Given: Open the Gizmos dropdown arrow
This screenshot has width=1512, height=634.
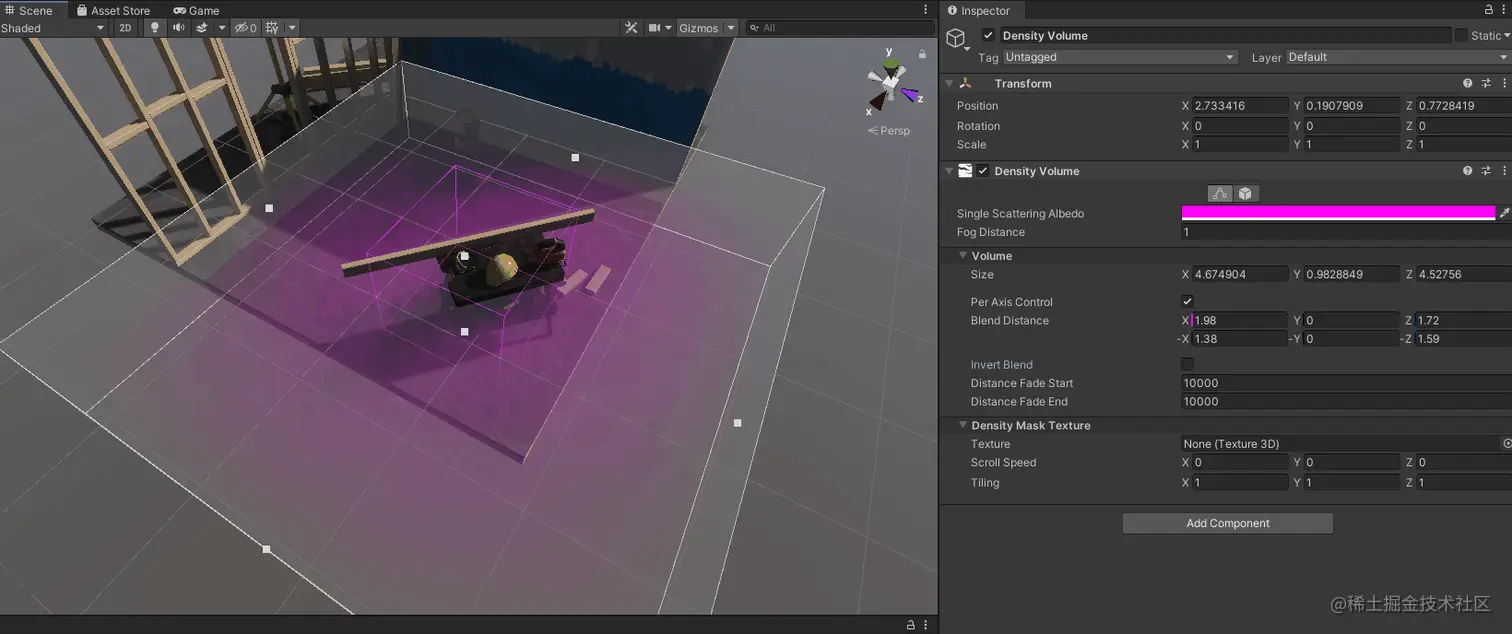Looking at the screenshot, I should [731, 28].
